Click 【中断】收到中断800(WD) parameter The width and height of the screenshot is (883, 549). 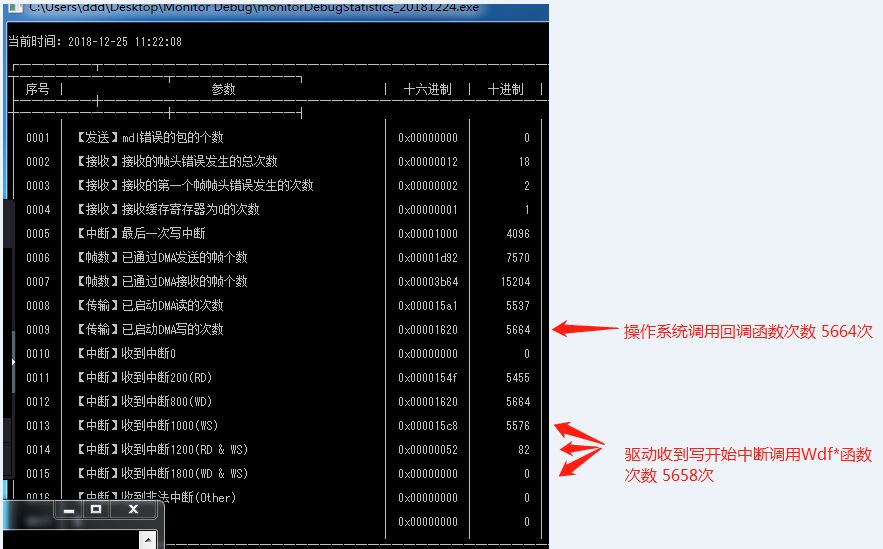coord(144,401)
